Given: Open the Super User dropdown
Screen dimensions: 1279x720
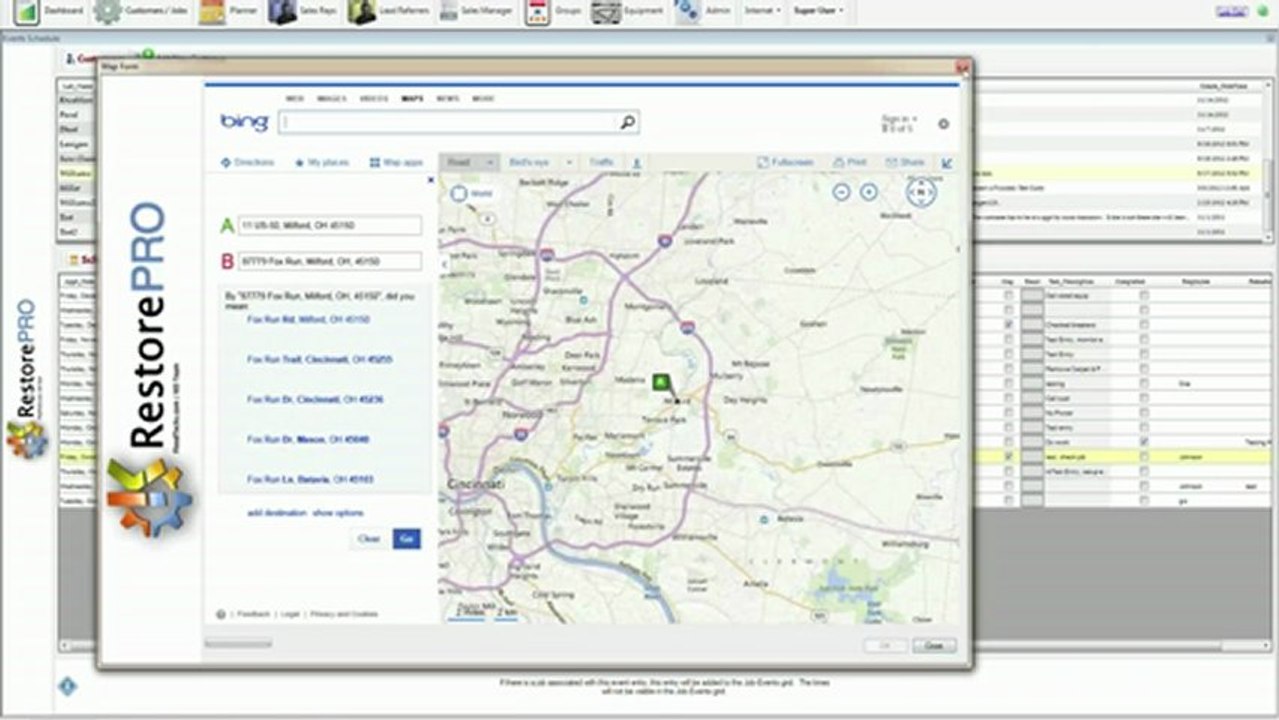Looking at the screenshot, I should [818, 11].
